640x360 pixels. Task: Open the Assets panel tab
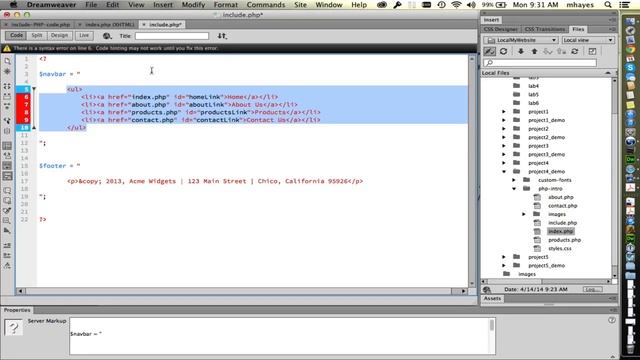tap(492, 298)
